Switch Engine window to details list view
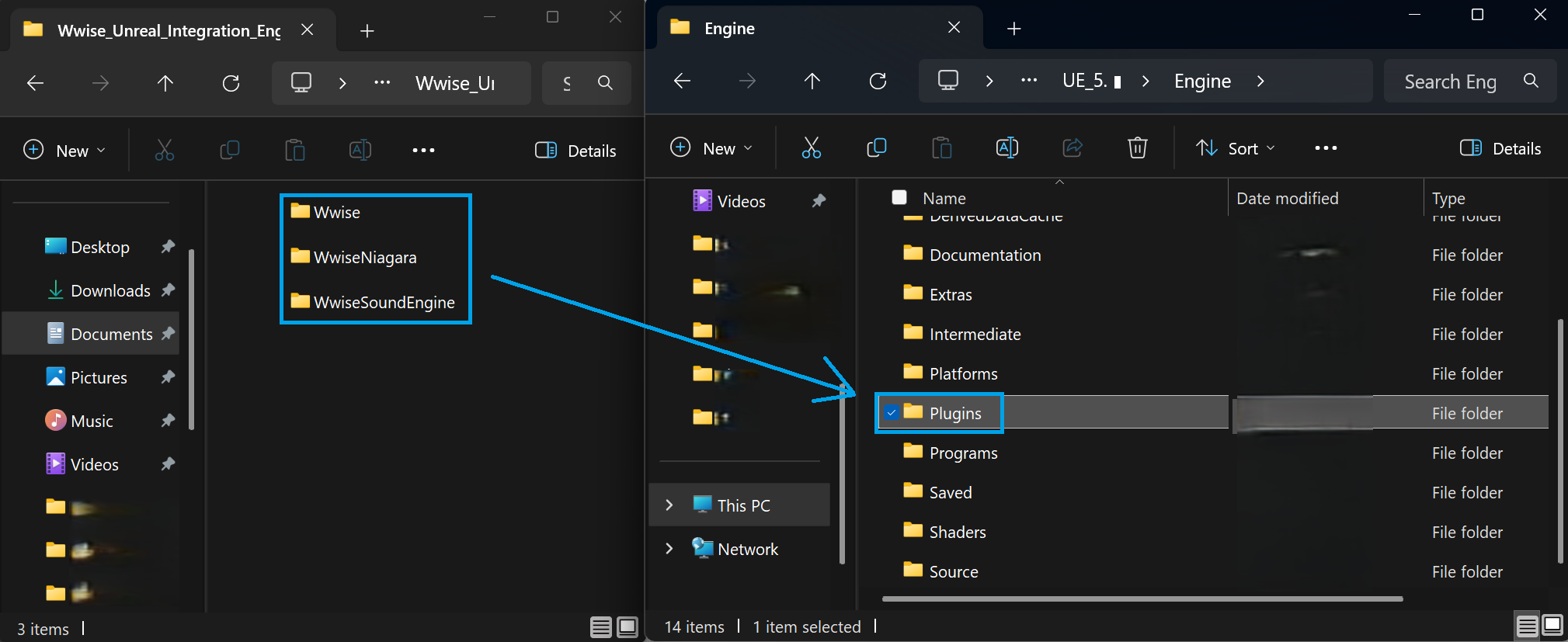The height and width of the screenshot is (642, 1568). click(x=1527, y=625)
